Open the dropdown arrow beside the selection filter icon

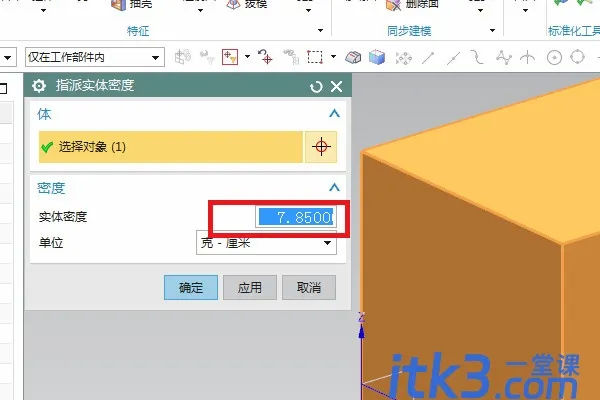coord(248,57)
